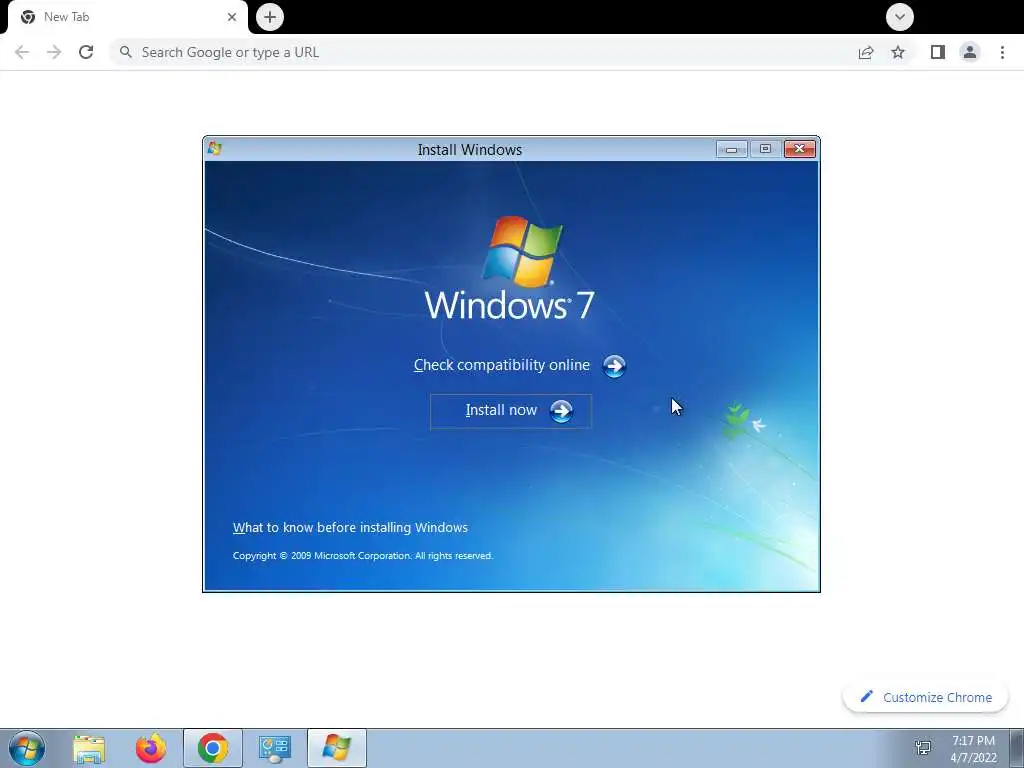Click the Install Windows title bar icon

(x=214, y=149)
